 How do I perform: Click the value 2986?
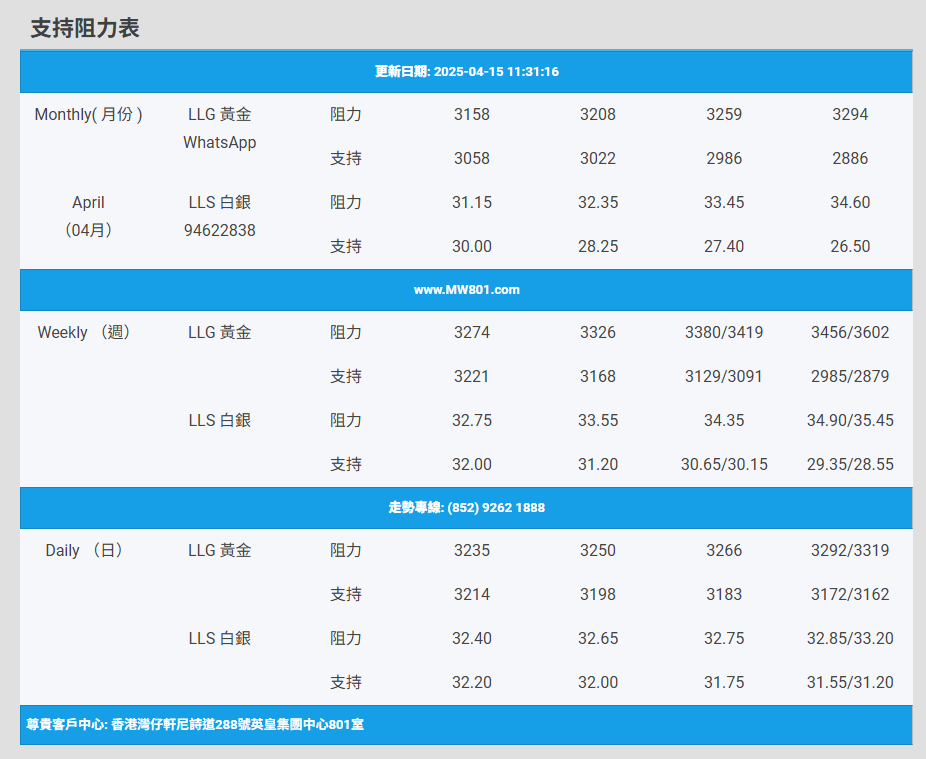click(724, 158)
